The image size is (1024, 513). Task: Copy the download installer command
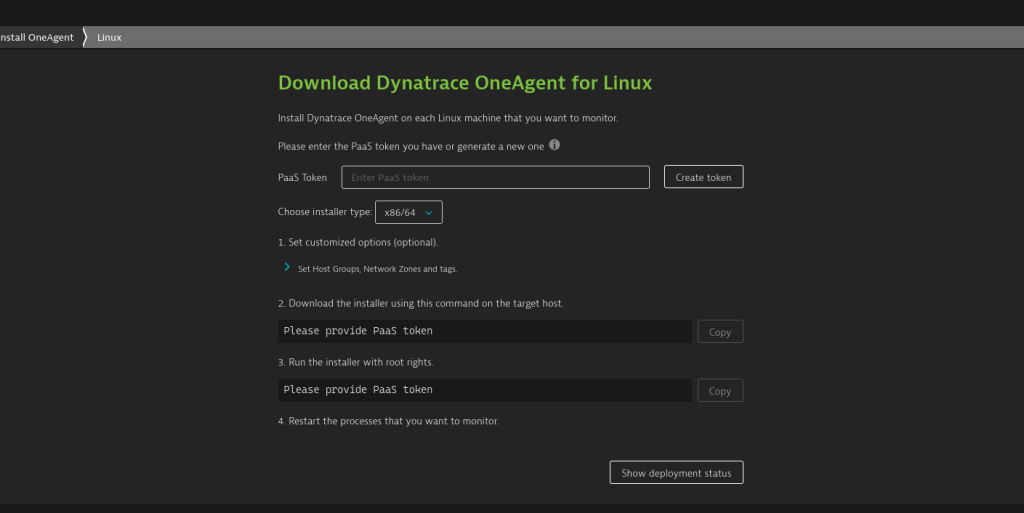coord(720,332)
